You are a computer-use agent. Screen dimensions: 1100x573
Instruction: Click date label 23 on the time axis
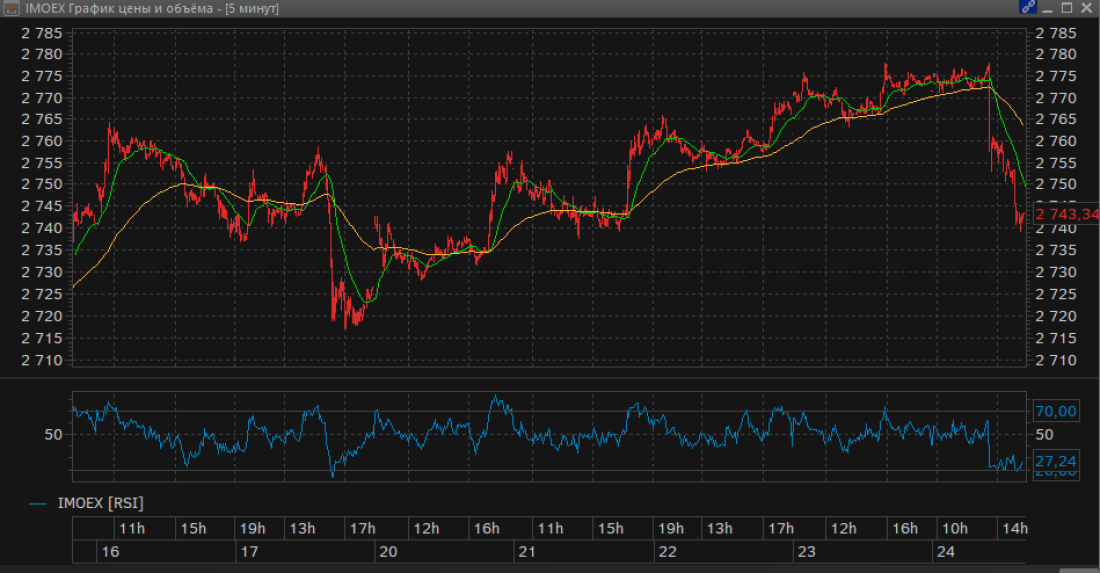coord(807,552)
